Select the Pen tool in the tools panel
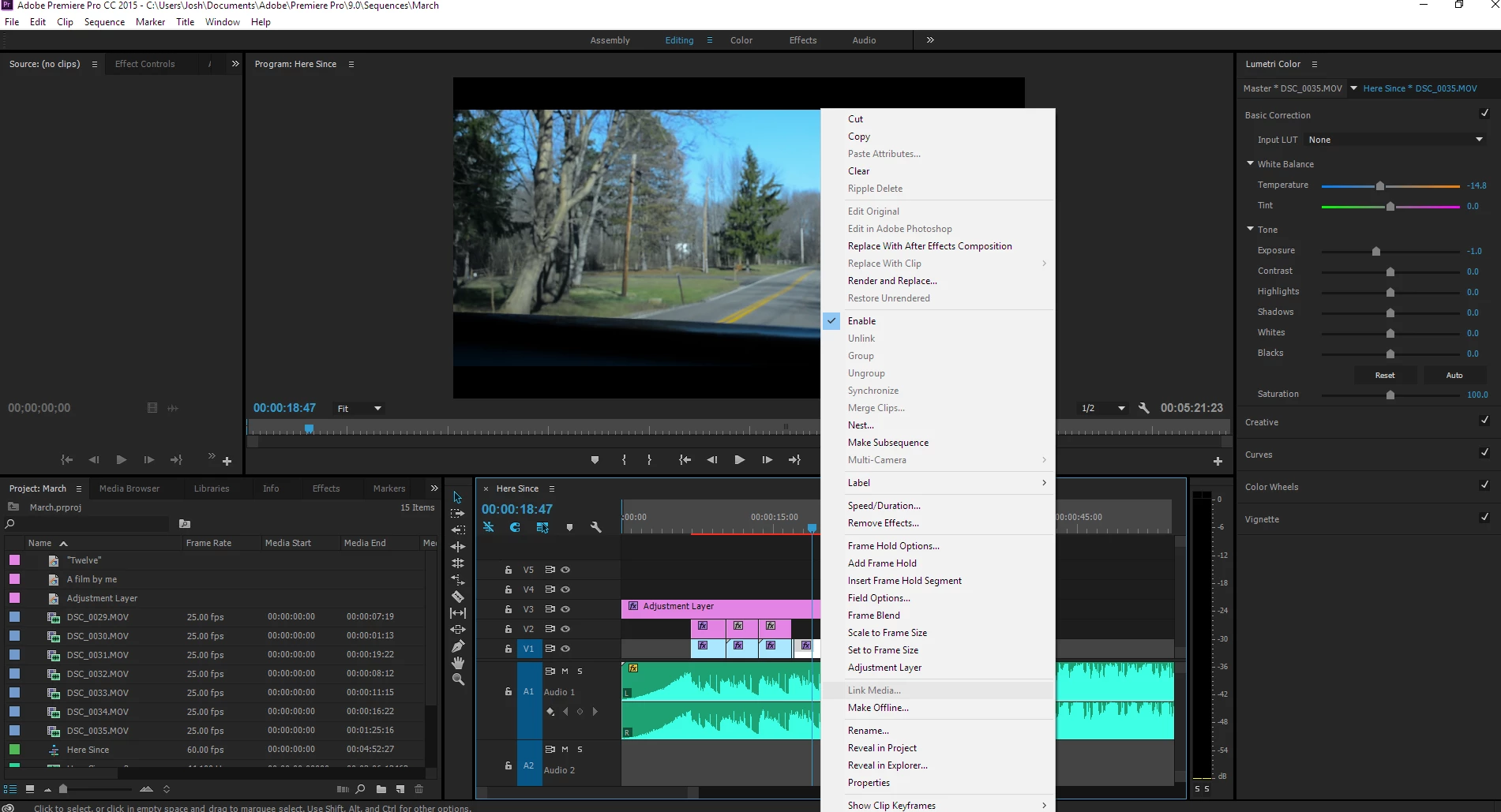Screen dimensions: 1501x812 coord(458,646)
